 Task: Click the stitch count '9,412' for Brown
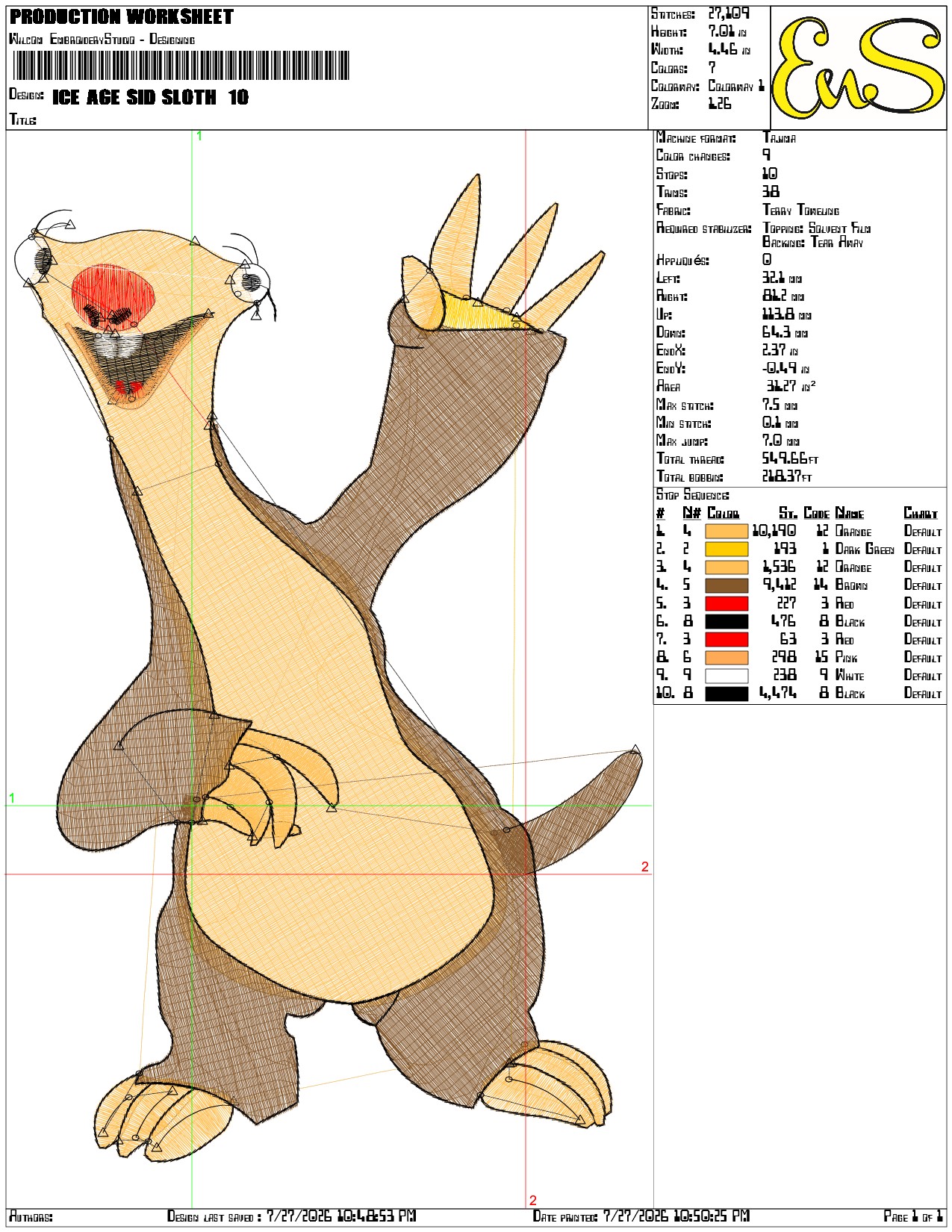click(779, 585)
